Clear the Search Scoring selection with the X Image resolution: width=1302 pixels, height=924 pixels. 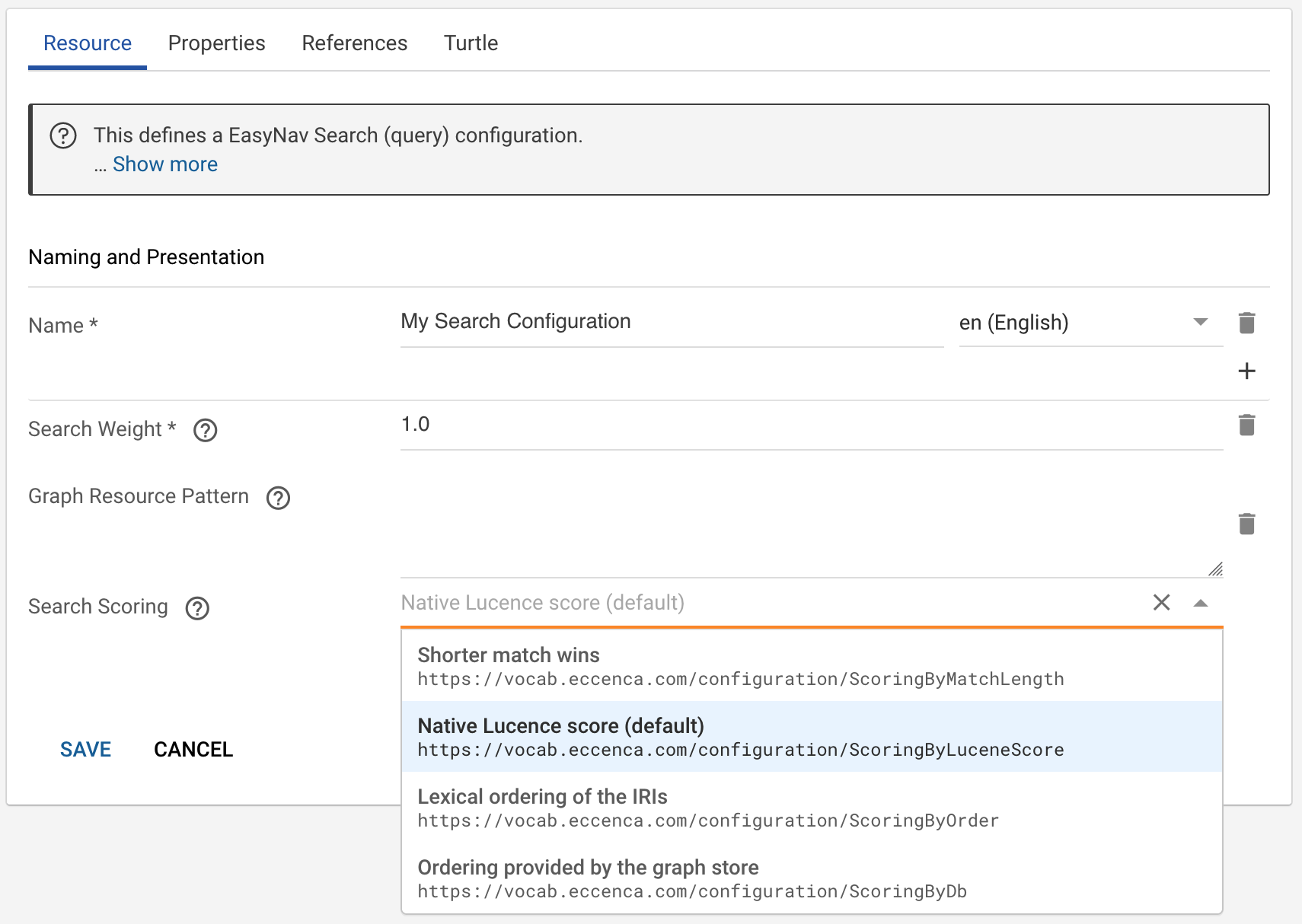click(x=1161, y=603)
